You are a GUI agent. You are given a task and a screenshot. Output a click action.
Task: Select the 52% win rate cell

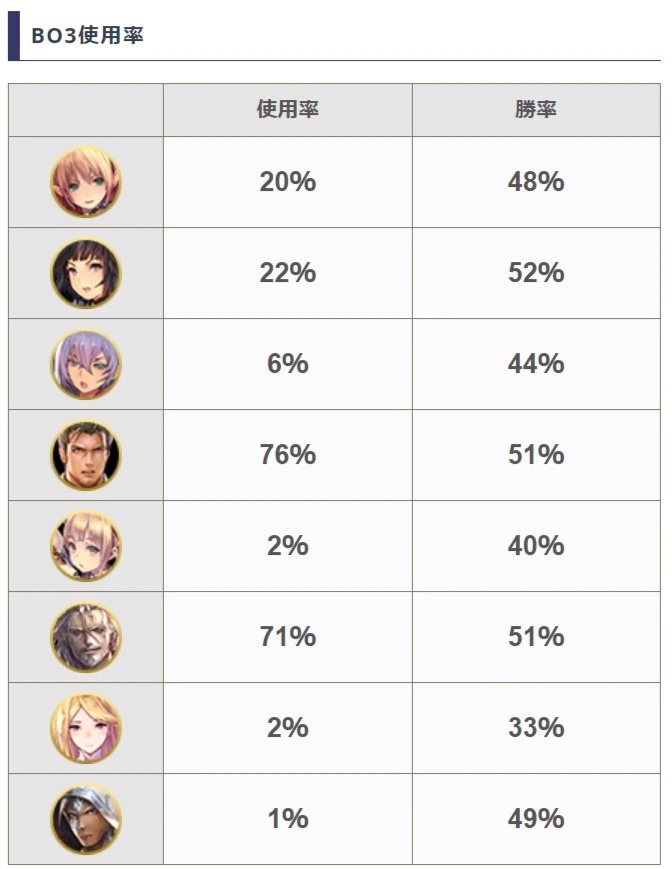point(536,273)
